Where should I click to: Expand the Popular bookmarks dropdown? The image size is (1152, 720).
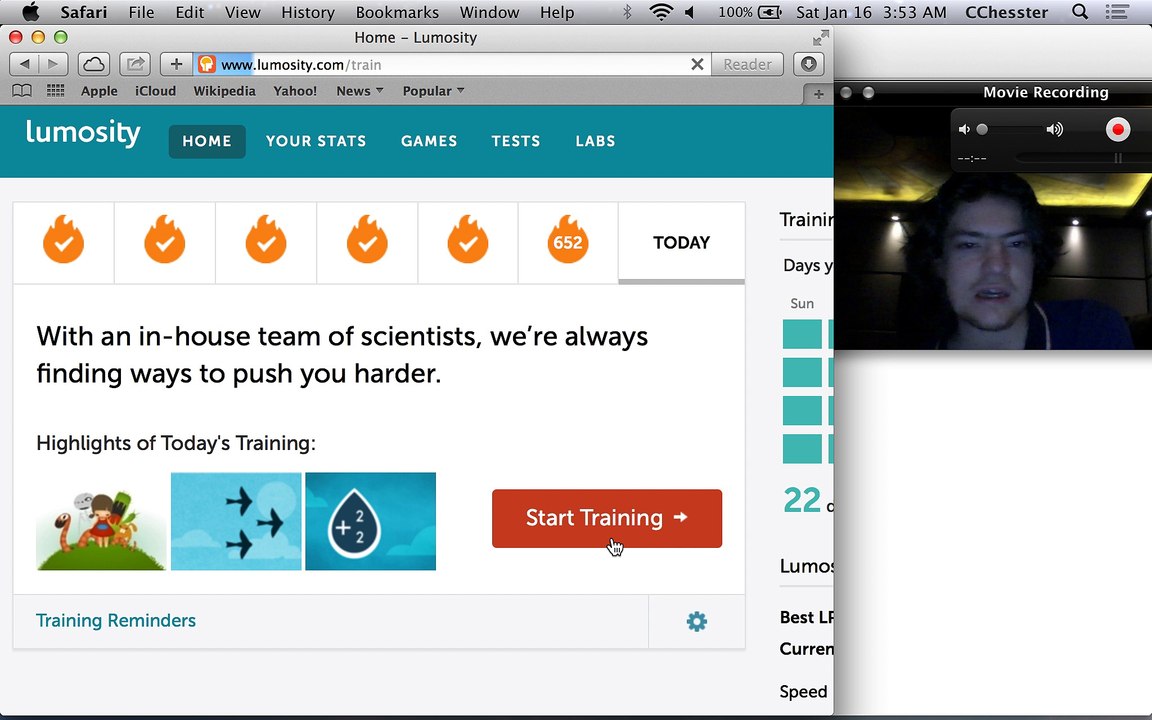click(x=433, y=90)
